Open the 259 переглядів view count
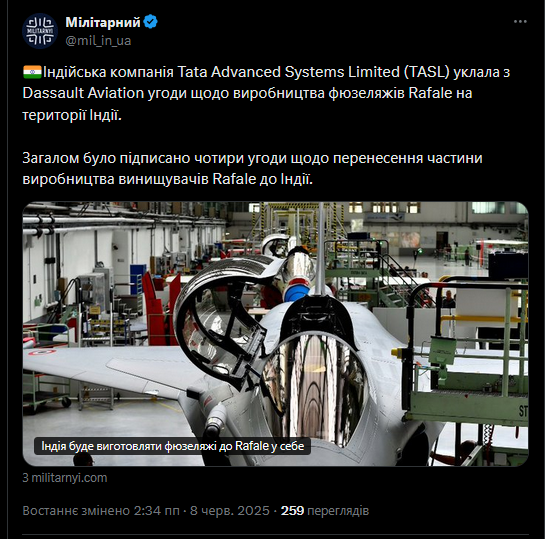 [325, 511]
